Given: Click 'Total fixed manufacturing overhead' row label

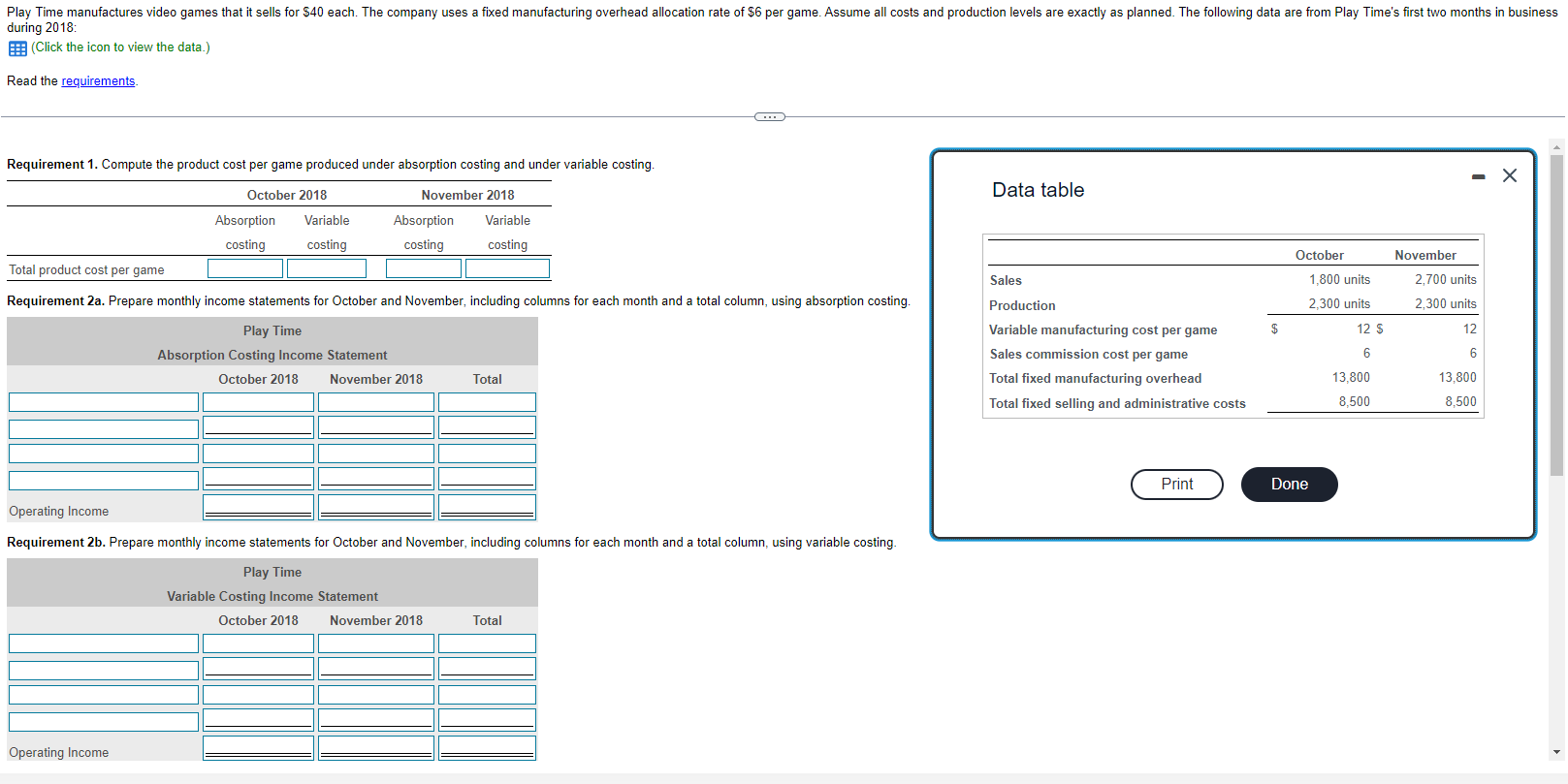Looking at the screenshot, I should coord(1096,379).
